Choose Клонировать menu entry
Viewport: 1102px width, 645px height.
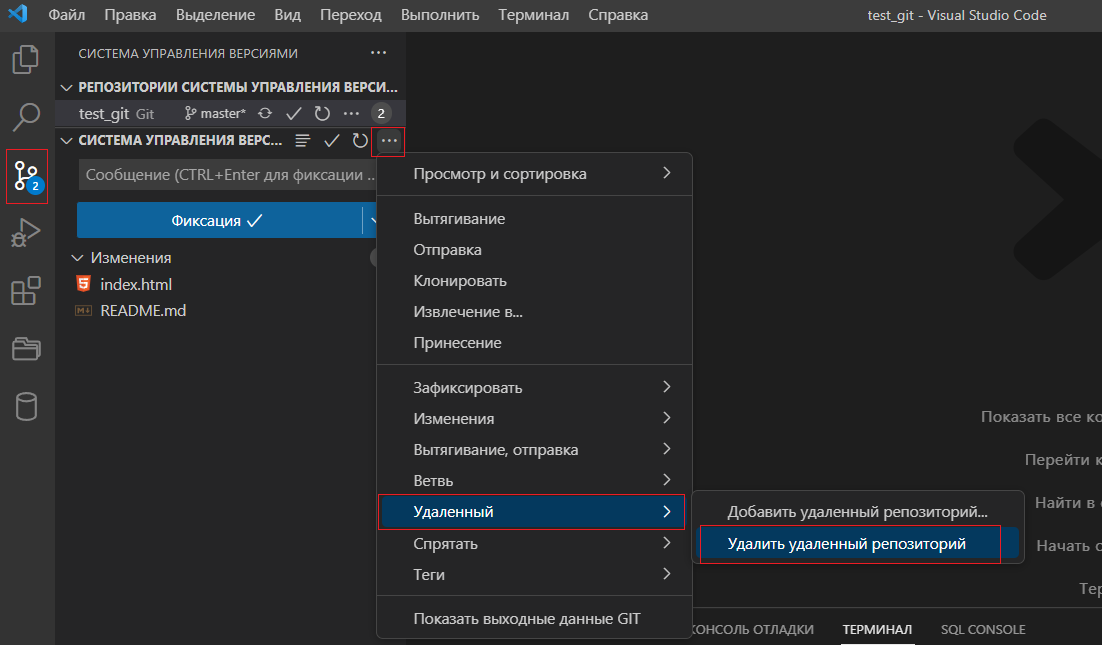coord(535,280)
